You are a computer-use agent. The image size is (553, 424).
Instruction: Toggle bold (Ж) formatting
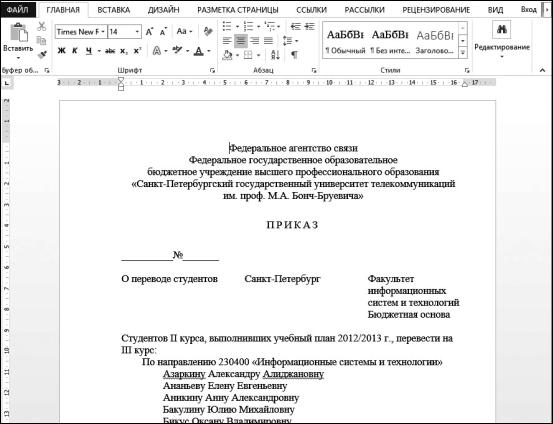[61, 51]
